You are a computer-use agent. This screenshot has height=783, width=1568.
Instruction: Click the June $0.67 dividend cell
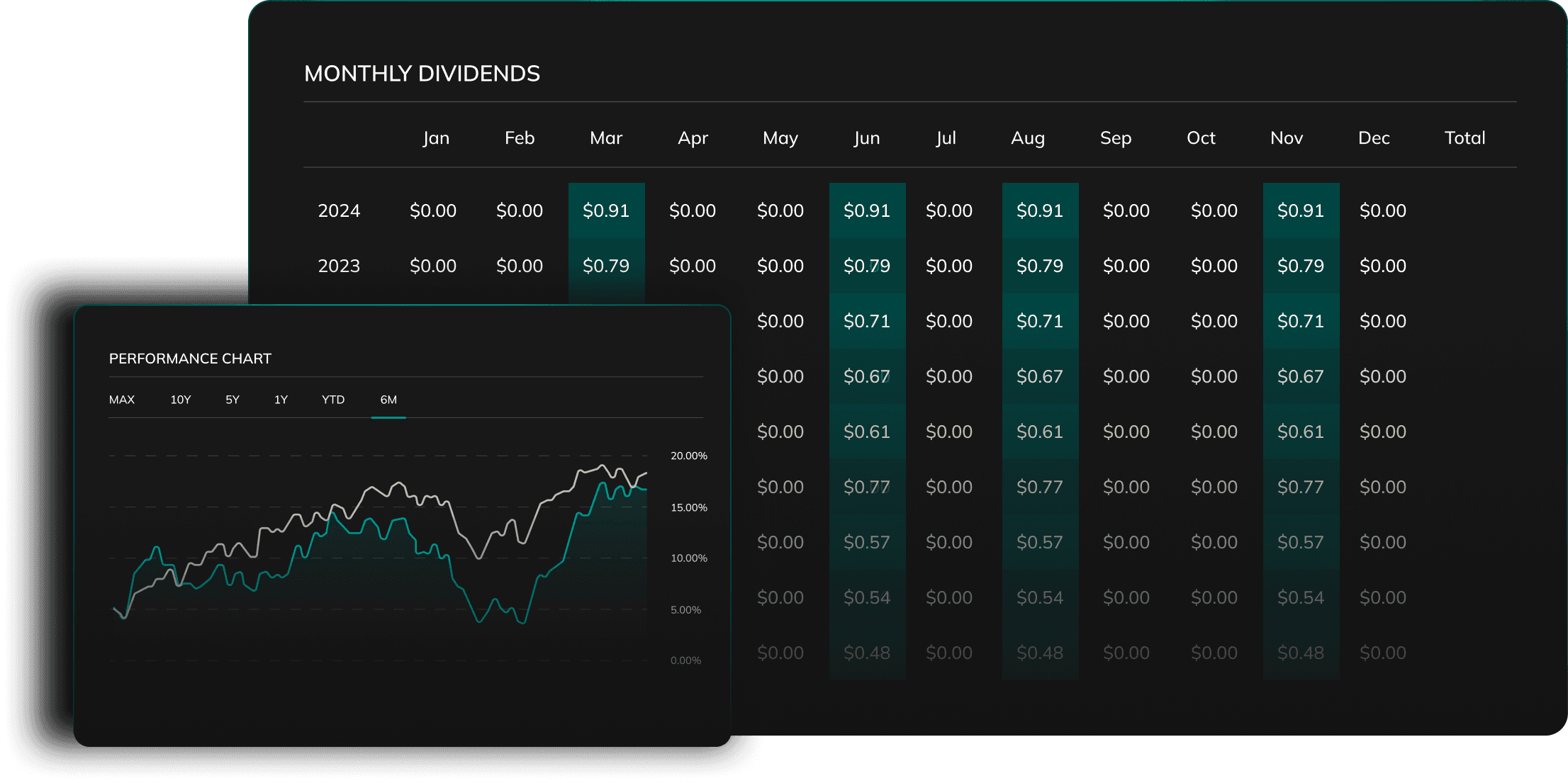[x=866, y=377]
